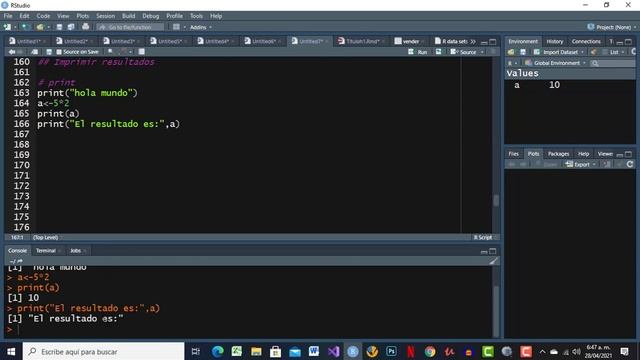
Task: Open the File menu
Action: click(8, 16)
